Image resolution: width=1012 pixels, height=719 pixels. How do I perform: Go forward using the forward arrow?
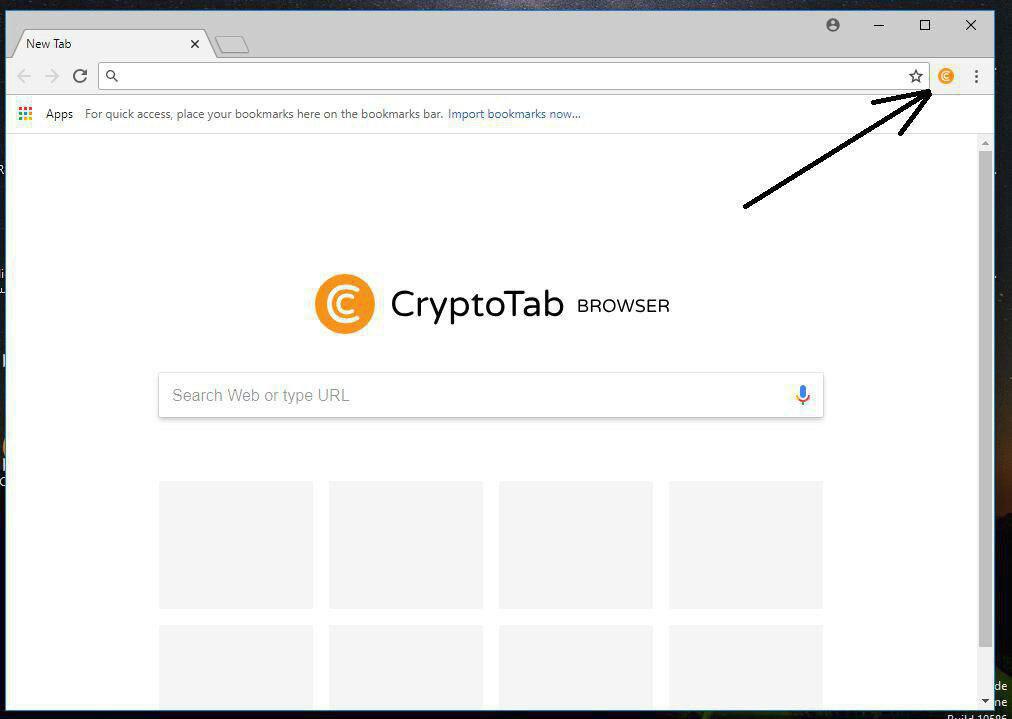(52, 76)
